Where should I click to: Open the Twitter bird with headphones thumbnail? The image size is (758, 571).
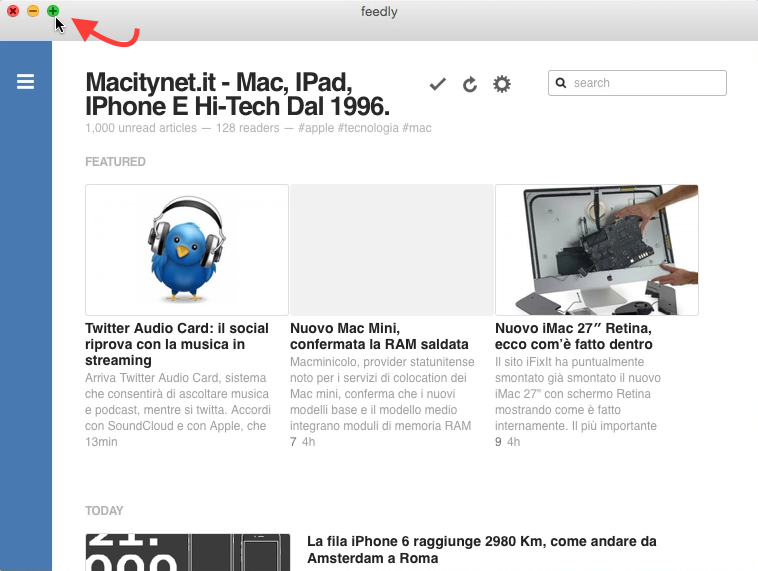187,250
